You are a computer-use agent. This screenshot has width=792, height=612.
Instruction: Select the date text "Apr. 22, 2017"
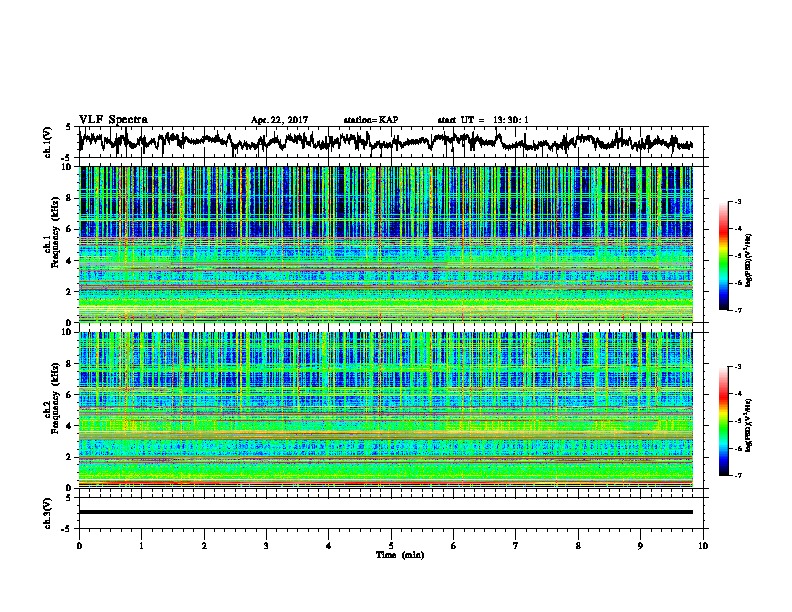pyautogui.click(x=279, y=120)
